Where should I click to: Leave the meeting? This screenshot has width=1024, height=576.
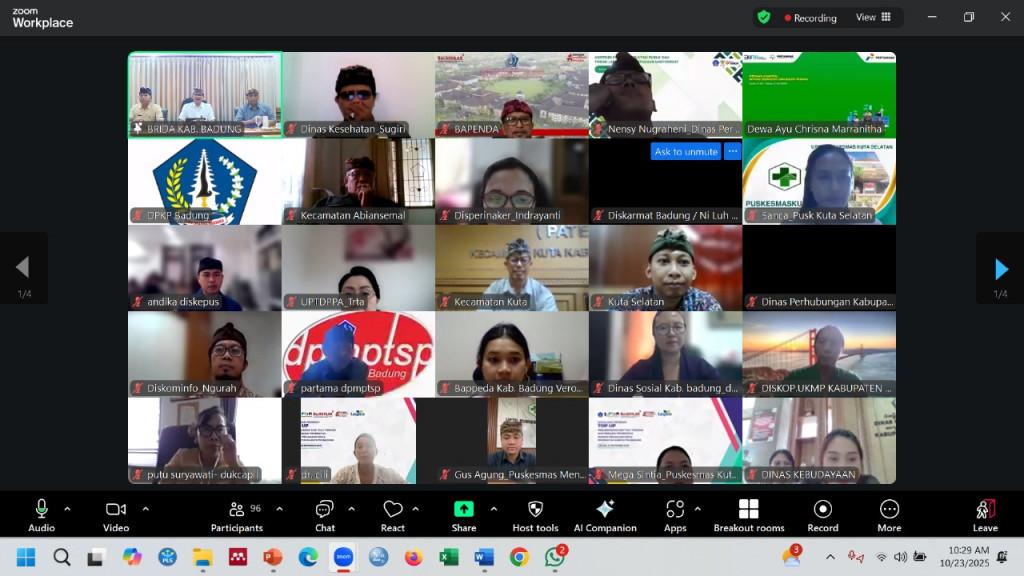[985, 515]
